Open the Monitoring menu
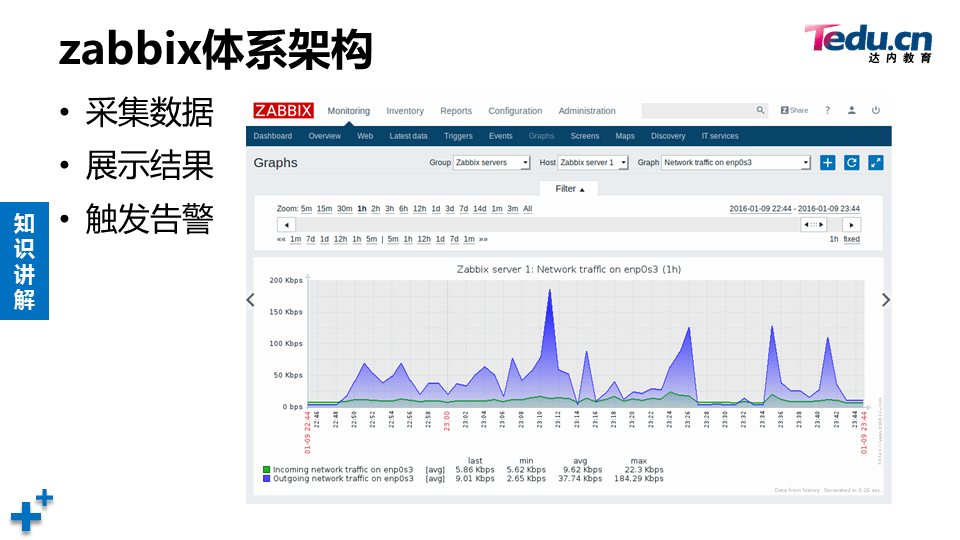This screenshot has height=540, width=960. point(348,111)
